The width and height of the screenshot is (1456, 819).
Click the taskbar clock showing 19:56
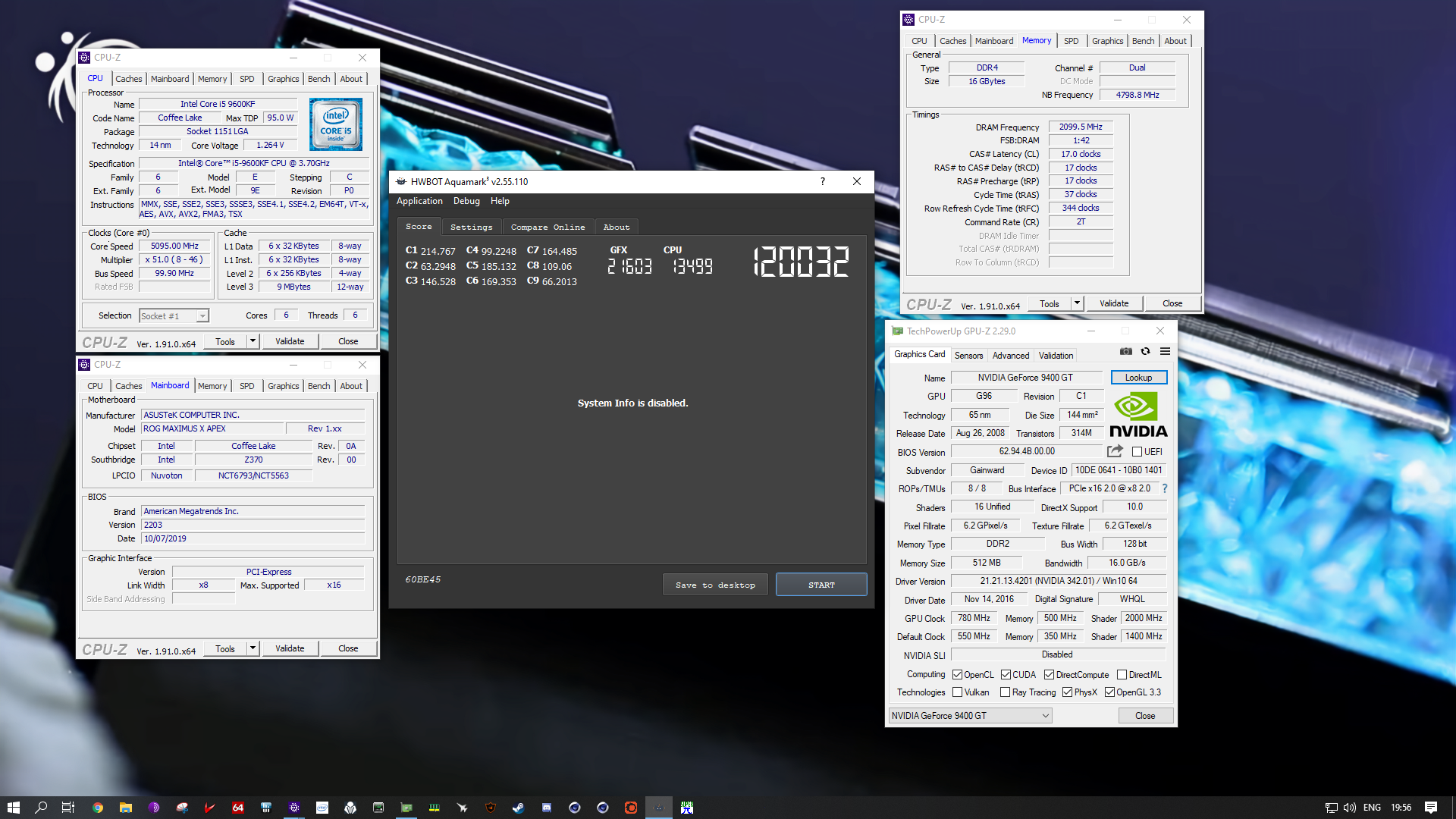1401,808
